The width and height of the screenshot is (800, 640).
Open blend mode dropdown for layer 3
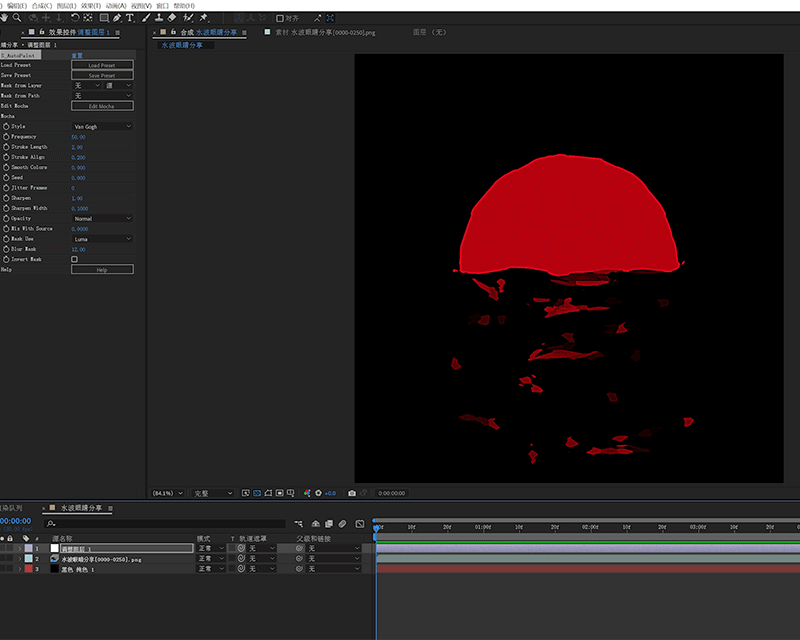pos(211,569)
